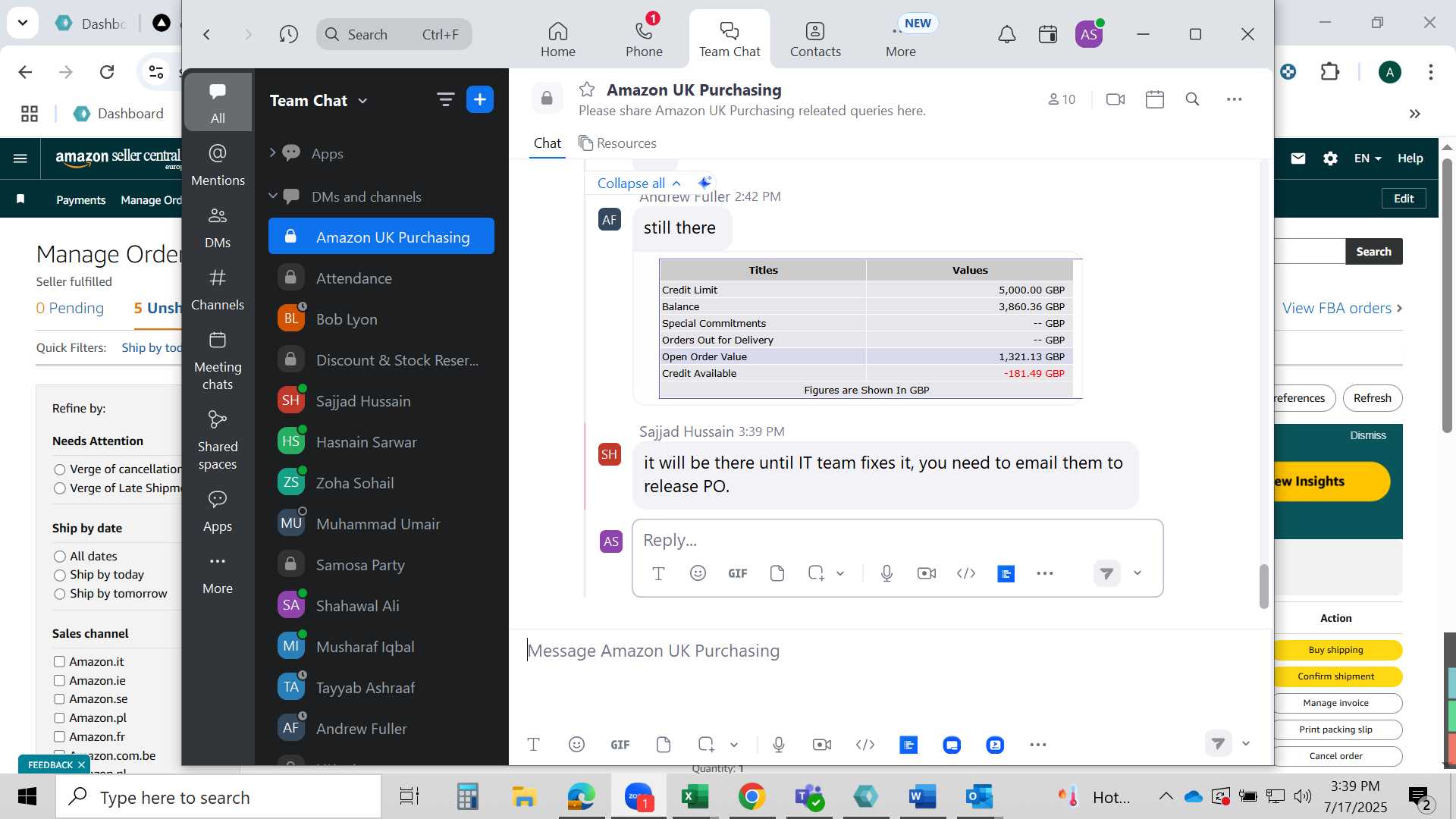Open the 0 Pending orders tab
The width and height of the screenshot is (1456, 819).
(70, 308)
